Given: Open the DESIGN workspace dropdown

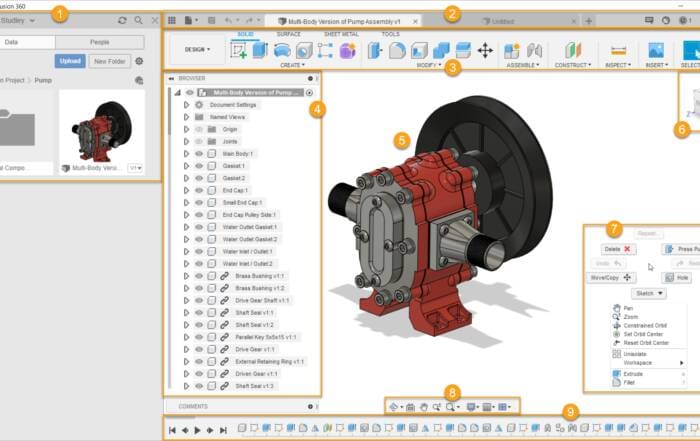Looking at the screenshot, I should (x=197, y=50).
